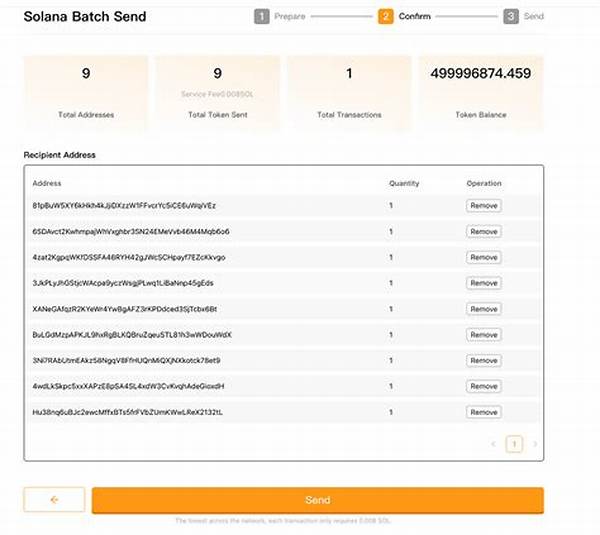Remove address starting with 3JkPLyJhG

484,283
